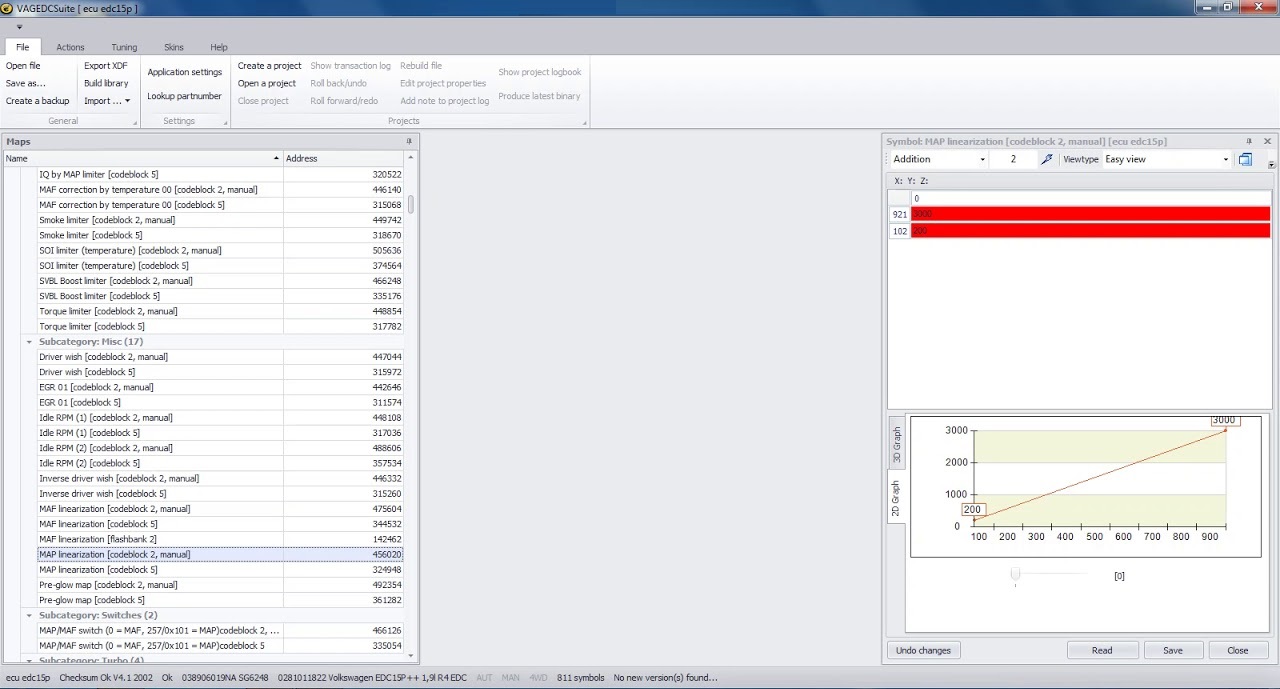The image size is (1280, 689).
Task: Pin the Maps panel with the pushpin icon
Action: point(408,141)
